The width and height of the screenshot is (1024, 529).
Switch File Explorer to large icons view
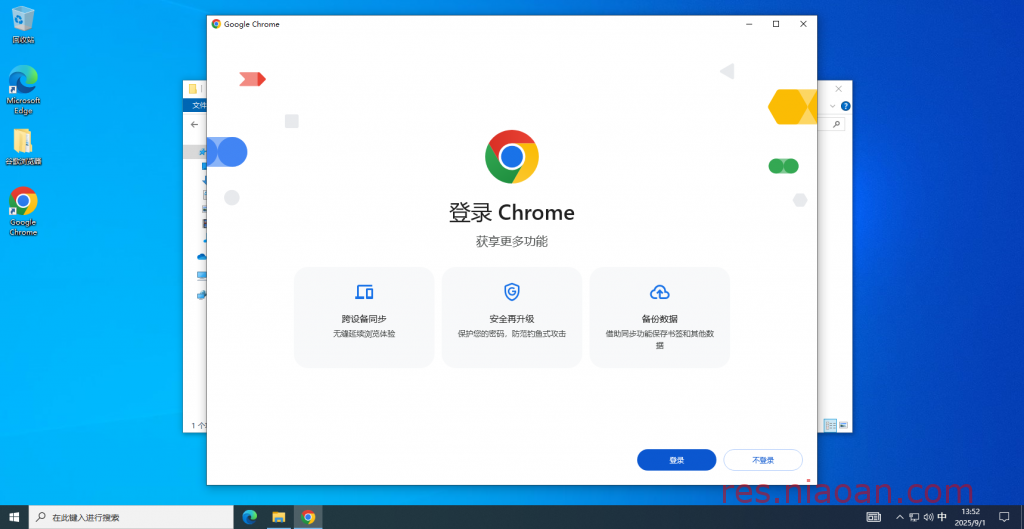click(843, 425)
